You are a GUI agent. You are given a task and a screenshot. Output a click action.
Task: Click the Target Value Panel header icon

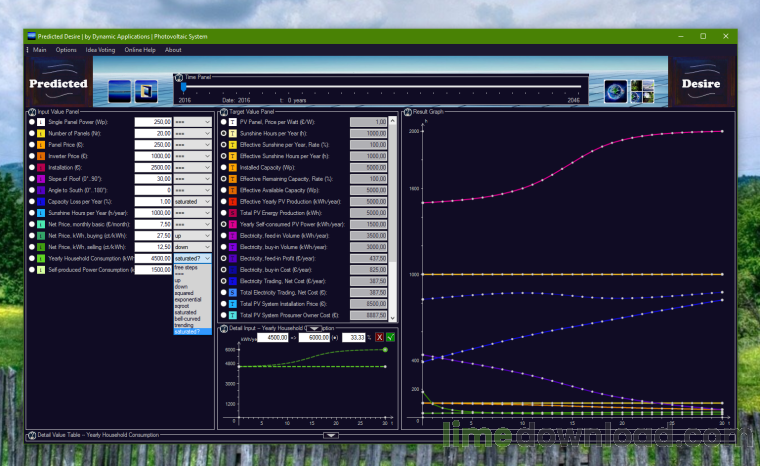coord(224,112)
